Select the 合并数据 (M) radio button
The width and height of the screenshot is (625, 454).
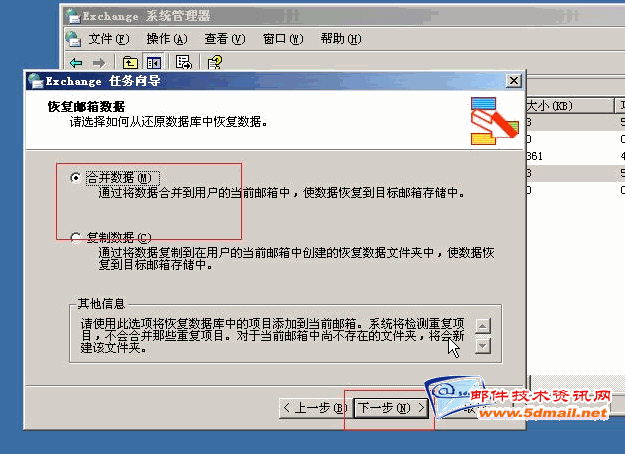(x=75, y=177)
